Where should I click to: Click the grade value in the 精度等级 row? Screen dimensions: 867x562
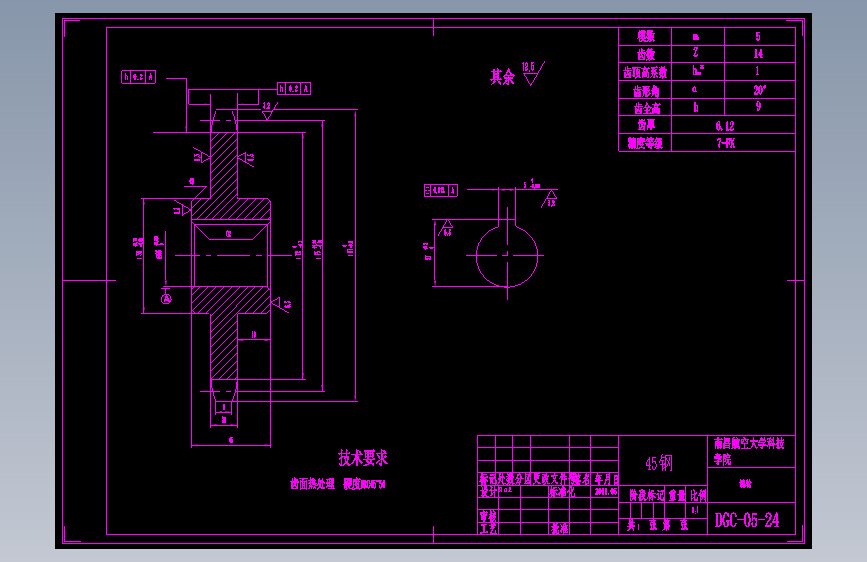726,143
